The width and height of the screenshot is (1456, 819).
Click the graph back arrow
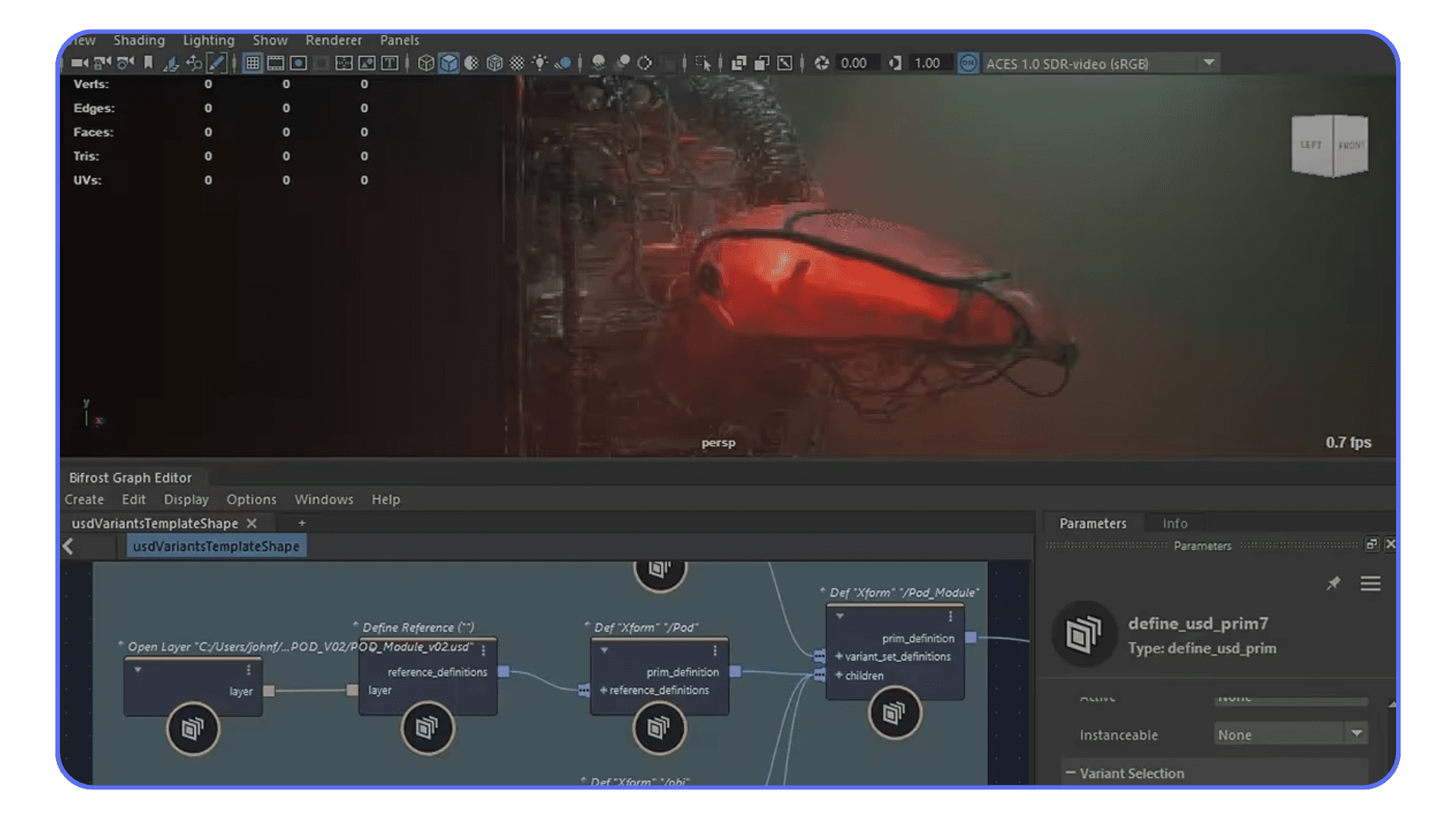click(x=68, y=546)
